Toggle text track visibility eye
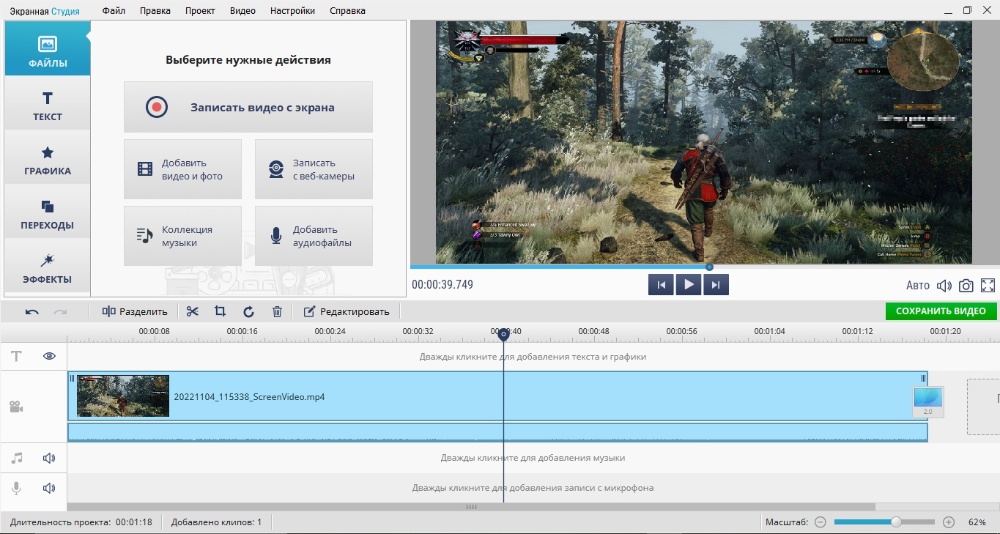The width and height of the screenshot is (1000, 534). pos(49,356)
